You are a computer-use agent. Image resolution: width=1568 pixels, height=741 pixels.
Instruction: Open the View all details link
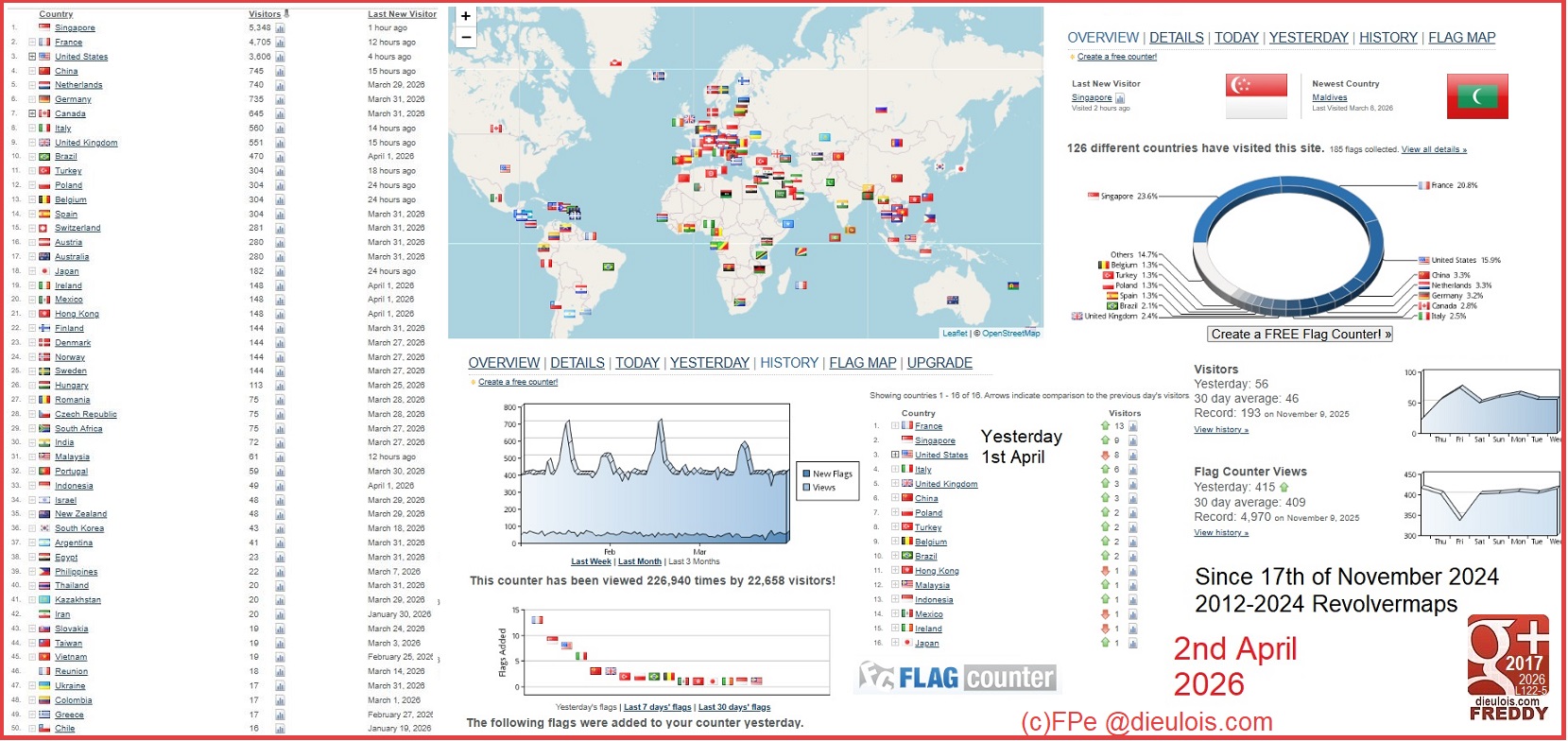coord(1434,149)
